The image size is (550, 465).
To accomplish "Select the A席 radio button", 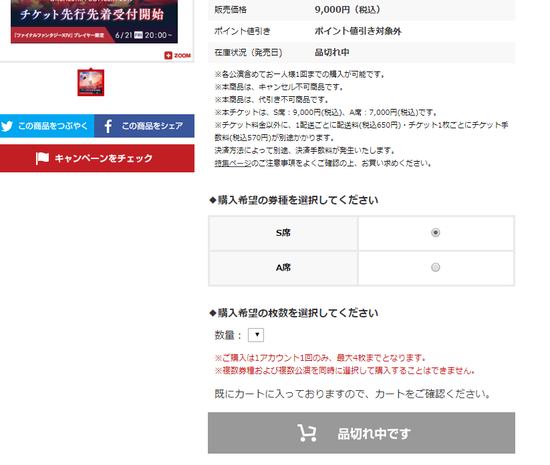I will (x=435, y=268).
